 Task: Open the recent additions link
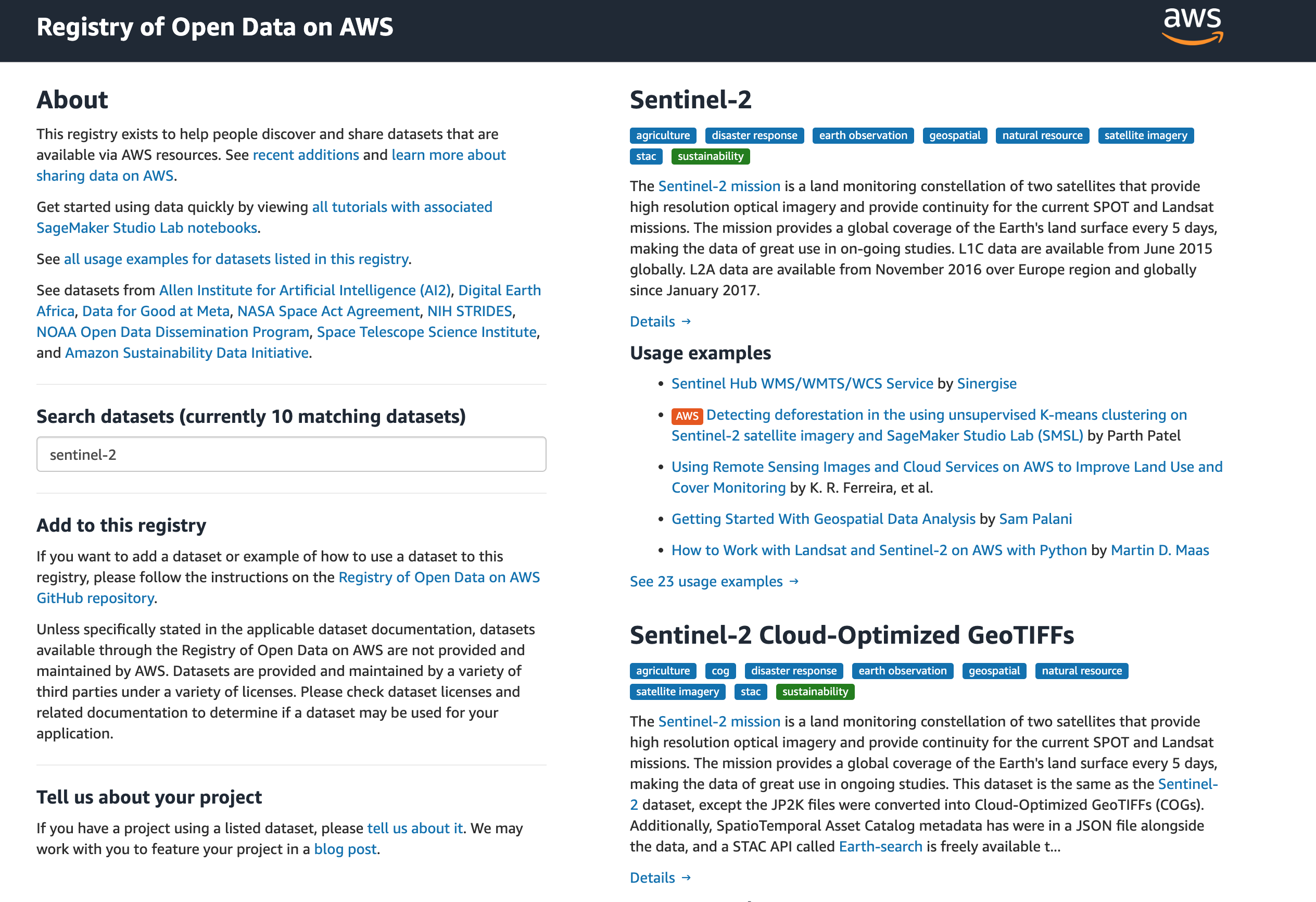click(306, 155)
